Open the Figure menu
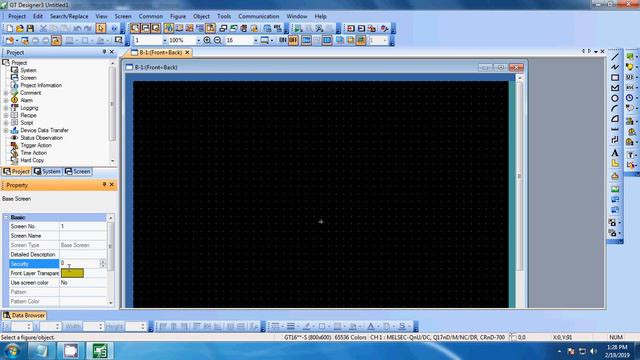This screenshot has width=640, height=360. [178, 16]
